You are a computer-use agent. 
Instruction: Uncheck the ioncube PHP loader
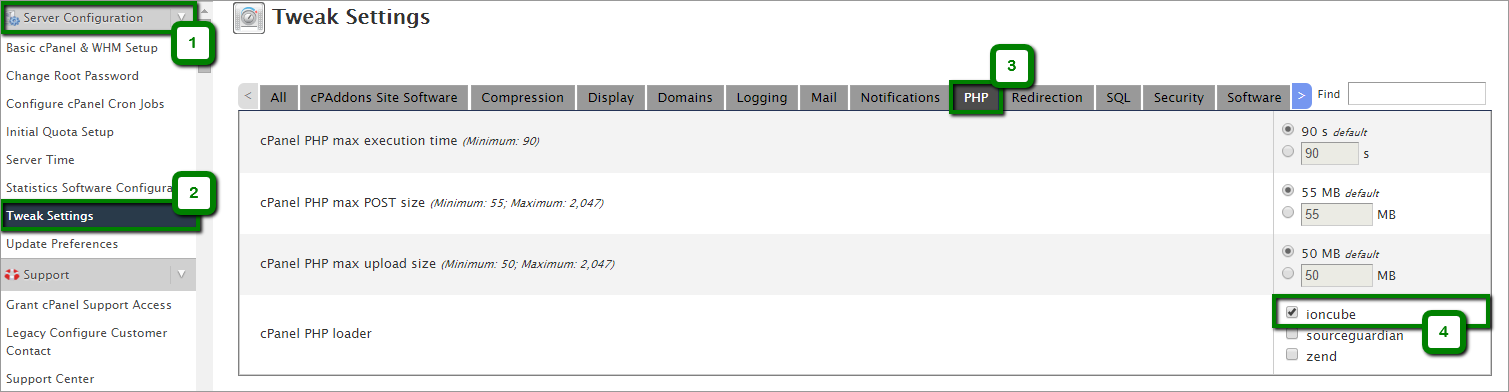click(x=1292, y=313)
